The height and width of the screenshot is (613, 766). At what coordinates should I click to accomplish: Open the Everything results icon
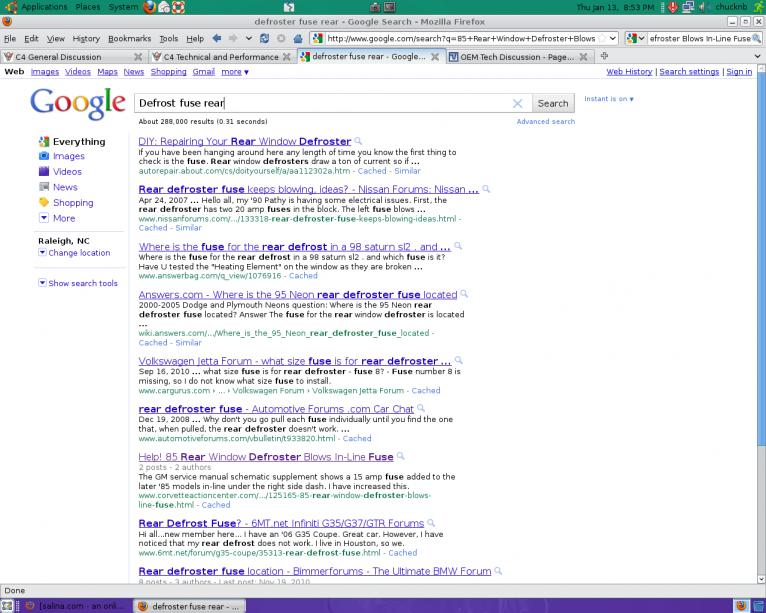pyautogui.click(x=44, y=142)
